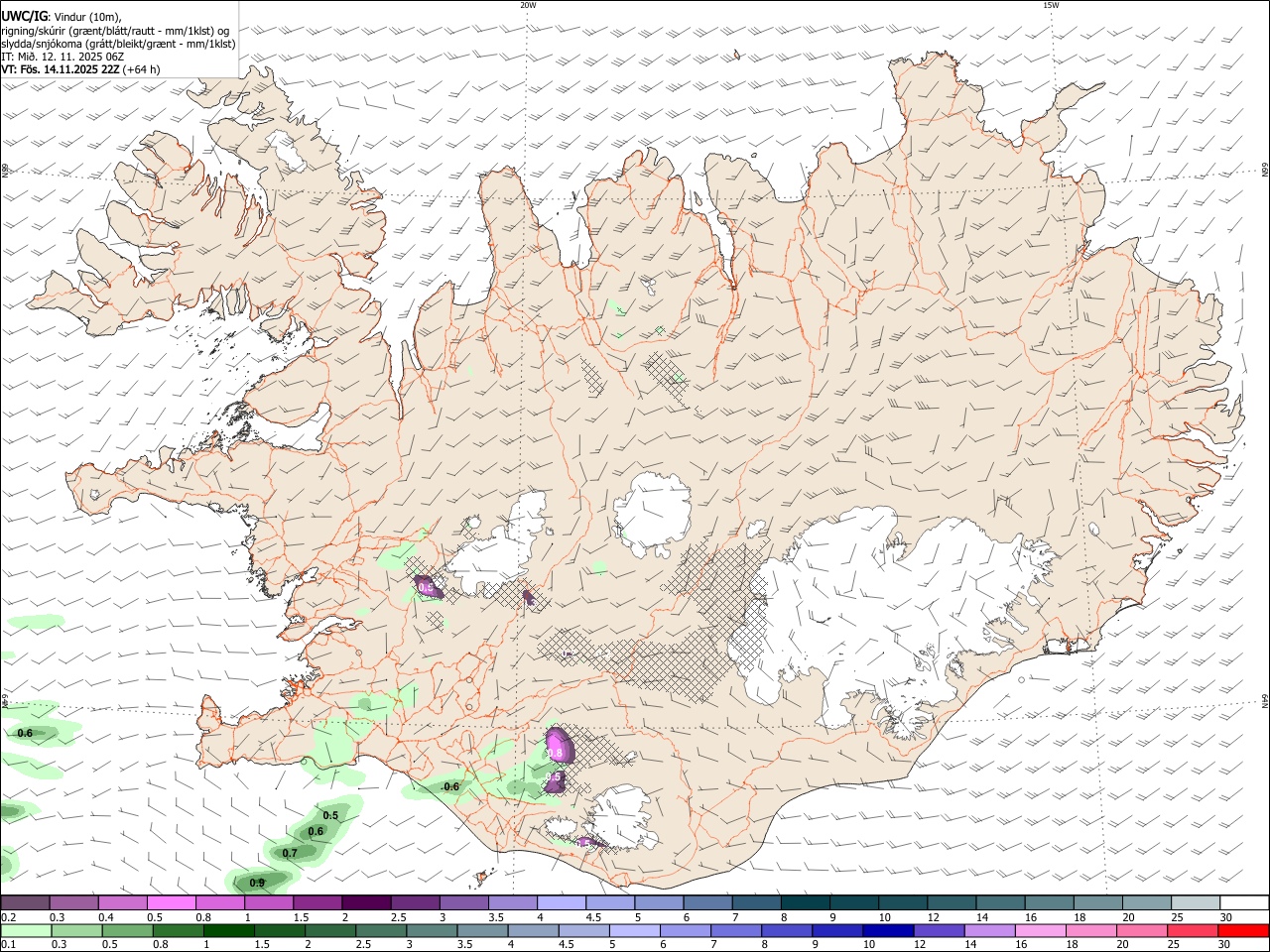Viewport: 1270px width, 952px height.
Task: Click the 20W longitude label
Action: tap(528, 5)
